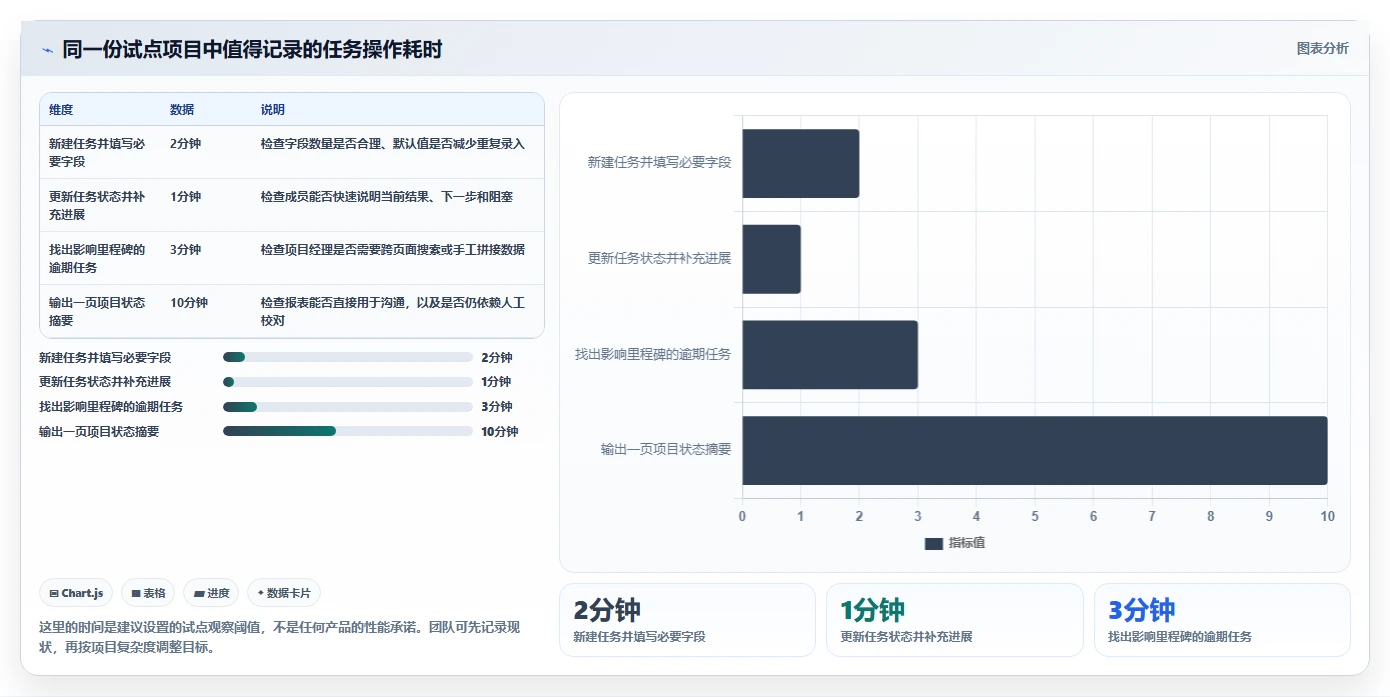Screen dimensions: 1390x697
Task: Click the chart y-axis label 新建任务并填写必要字段
Action: (x=660, y=162)
